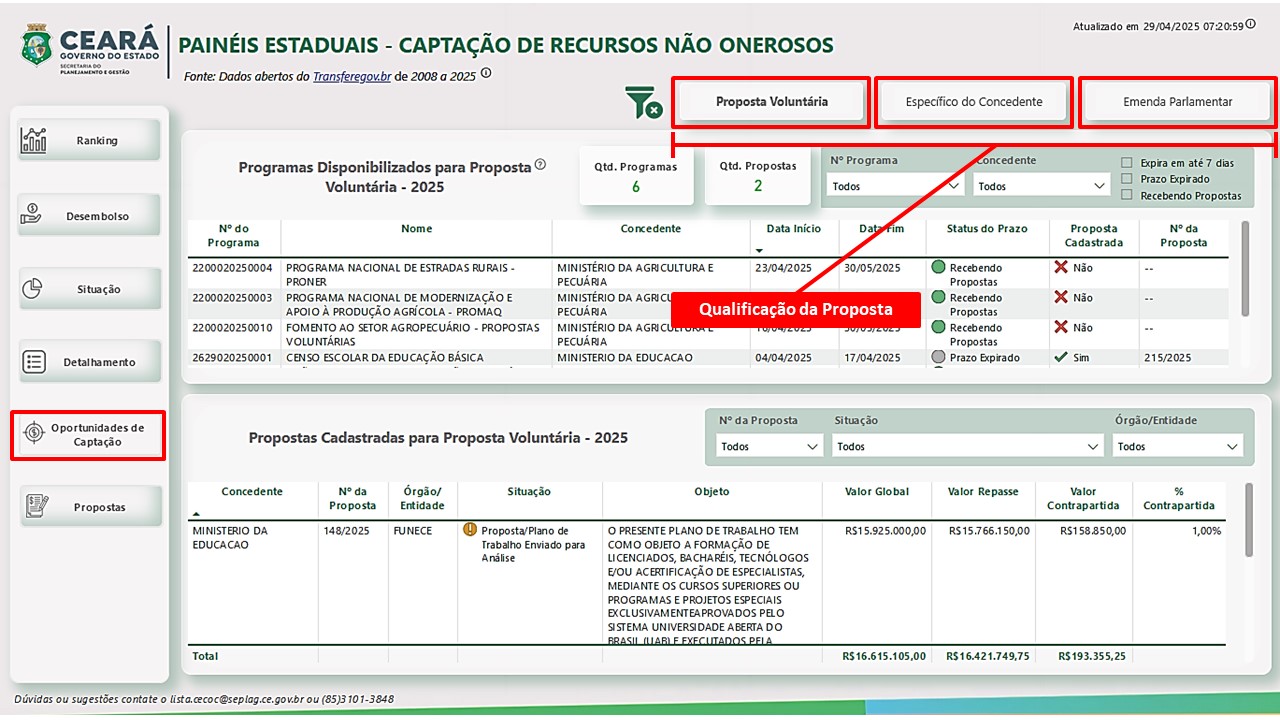
Task: Click the Ranking bar chart icon
Action: click(34, 140)
